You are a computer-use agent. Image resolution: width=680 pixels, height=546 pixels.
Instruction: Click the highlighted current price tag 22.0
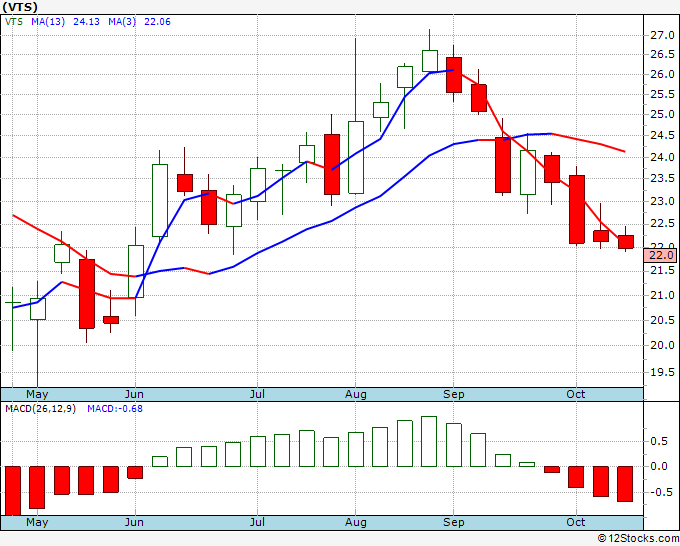coord(661,255)
